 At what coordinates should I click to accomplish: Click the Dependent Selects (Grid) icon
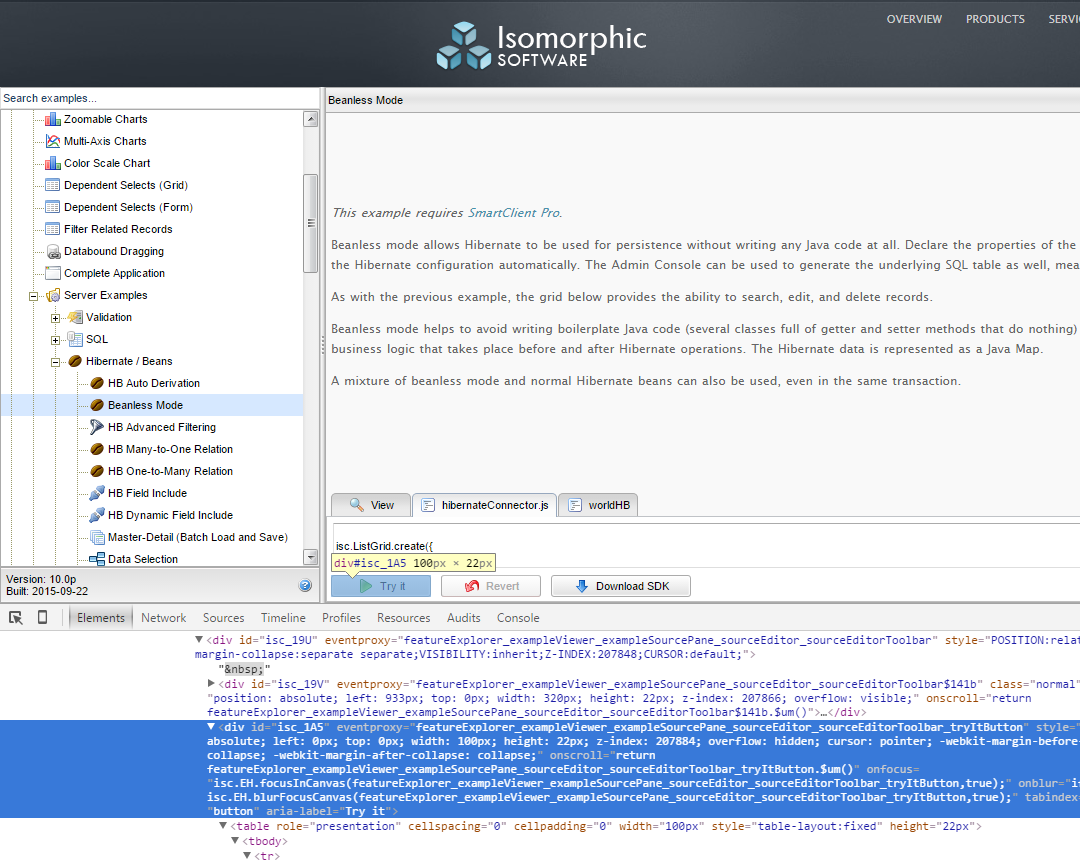tap(53, 185)
